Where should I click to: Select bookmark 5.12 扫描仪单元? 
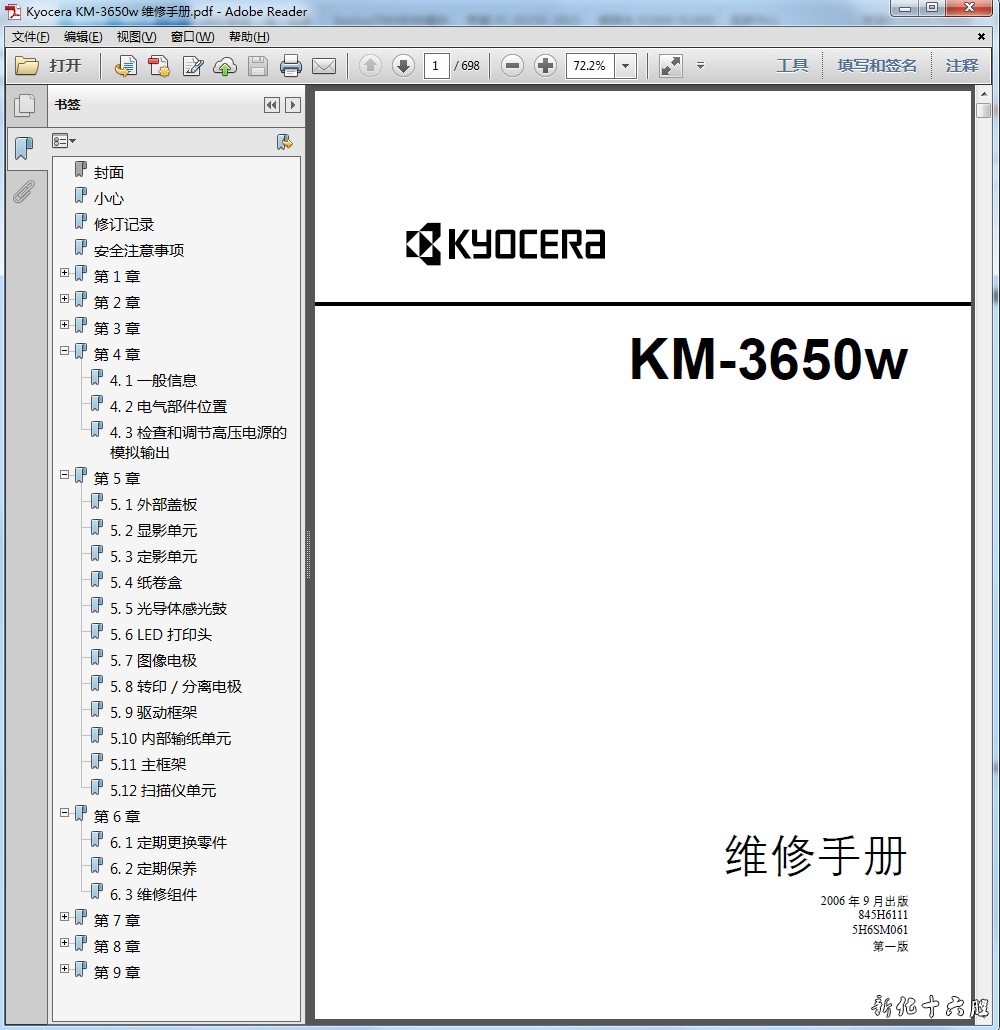[163, 790]
